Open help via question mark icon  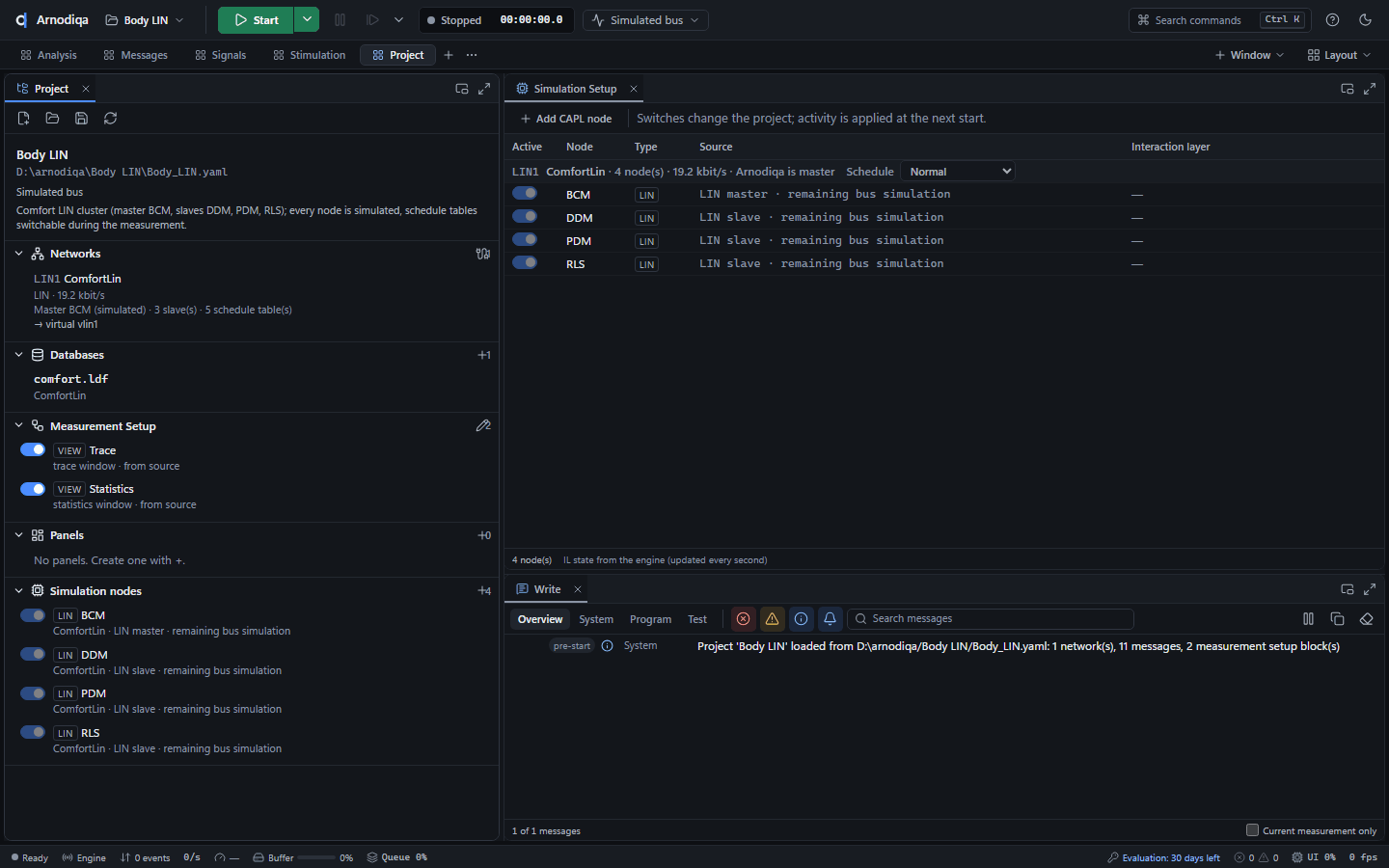pyautogui.click(x=1333, y=20)
